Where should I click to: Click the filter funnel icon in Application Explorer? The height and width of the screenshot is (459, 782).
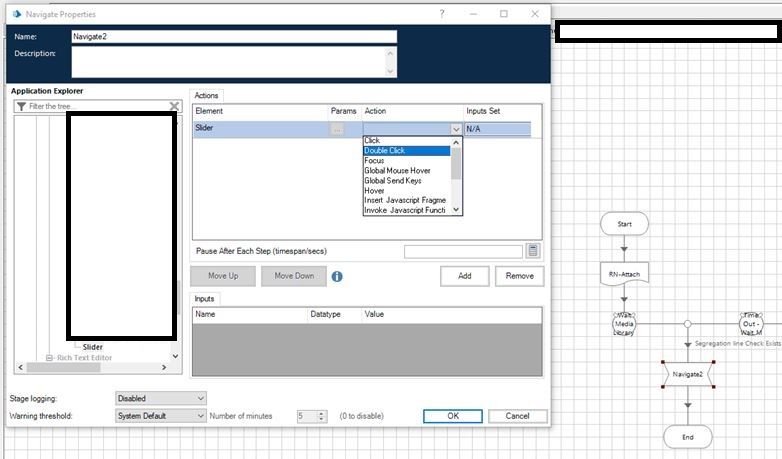click(x=21, y=106)
